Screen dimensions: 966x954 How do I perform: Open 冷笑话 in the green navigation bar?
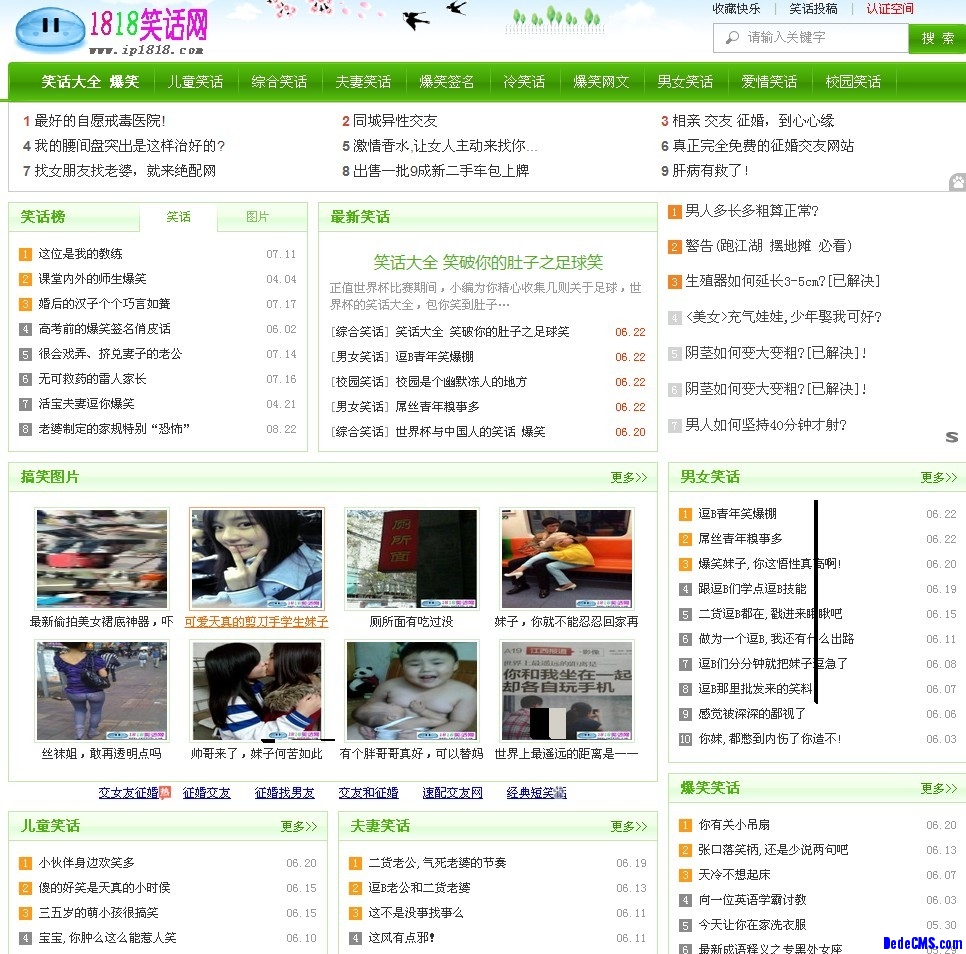pos(524,82)
